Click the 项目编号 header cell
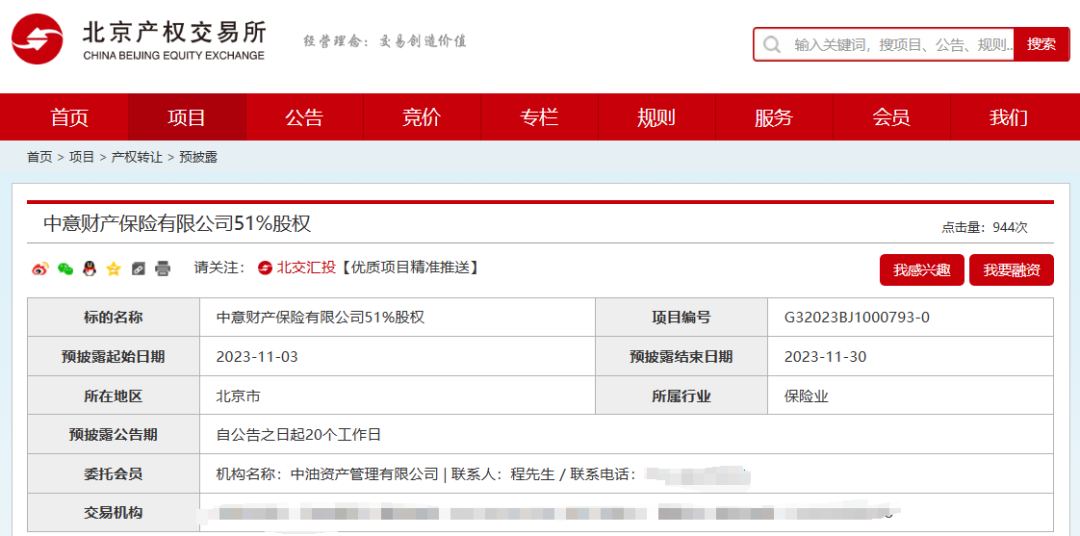Image resolution: width=1080 pixels, height=536 pixels. (x=681, y=318)
